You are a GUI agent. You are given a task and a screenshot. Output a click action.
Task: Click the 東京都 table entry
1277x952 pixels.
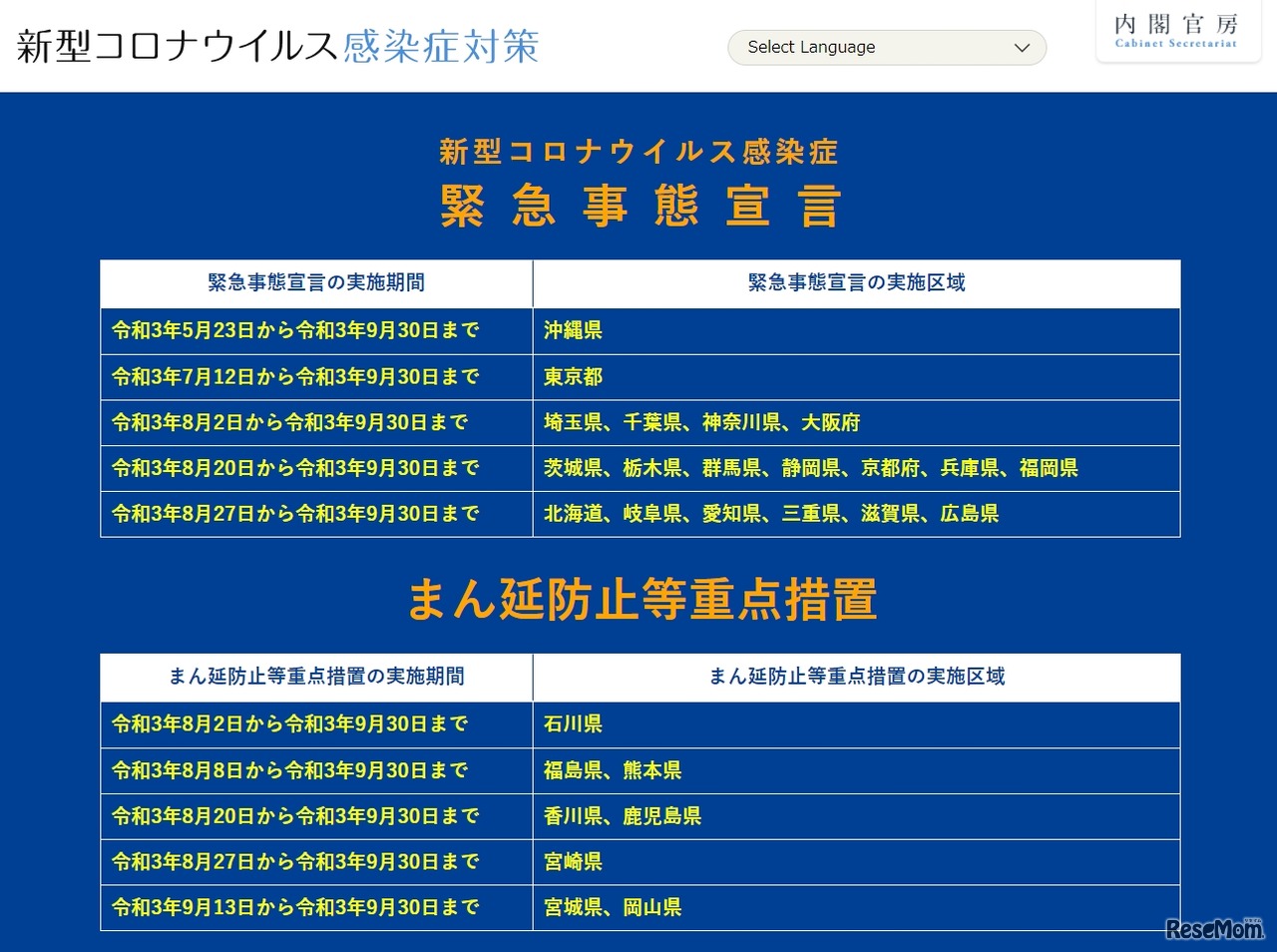[572, 377]
